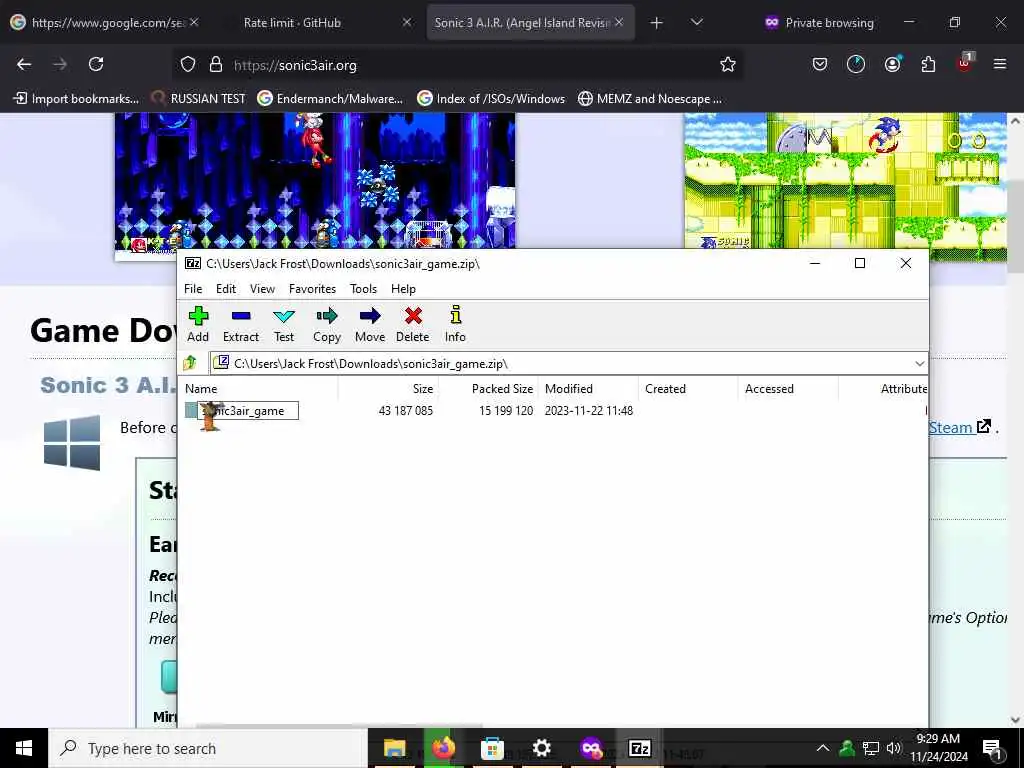Sort by the Name column header
The width and height of the screenshot is (1024, 768).
(259, 389)
